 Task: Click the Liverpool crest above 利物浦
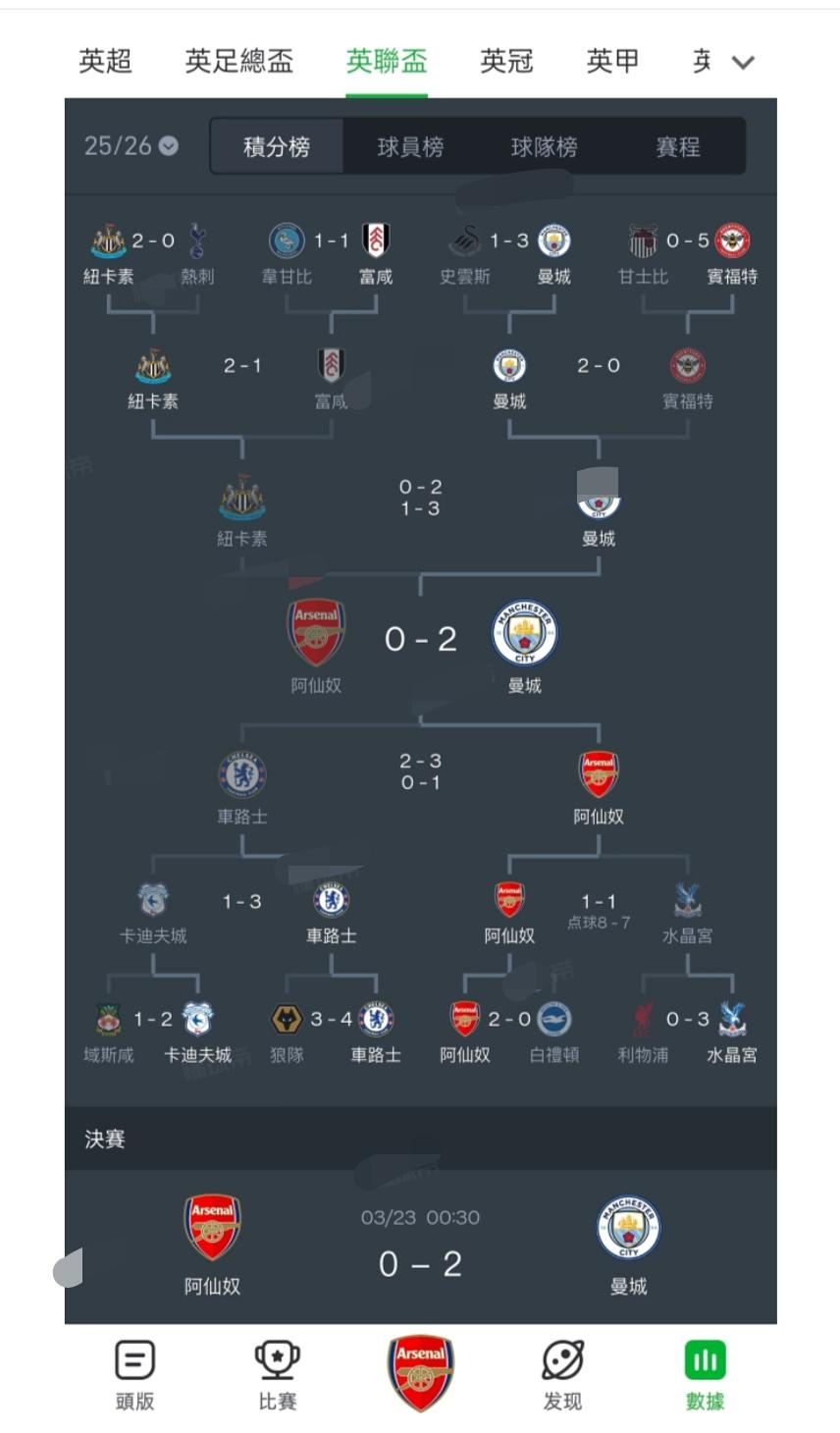643,1020
